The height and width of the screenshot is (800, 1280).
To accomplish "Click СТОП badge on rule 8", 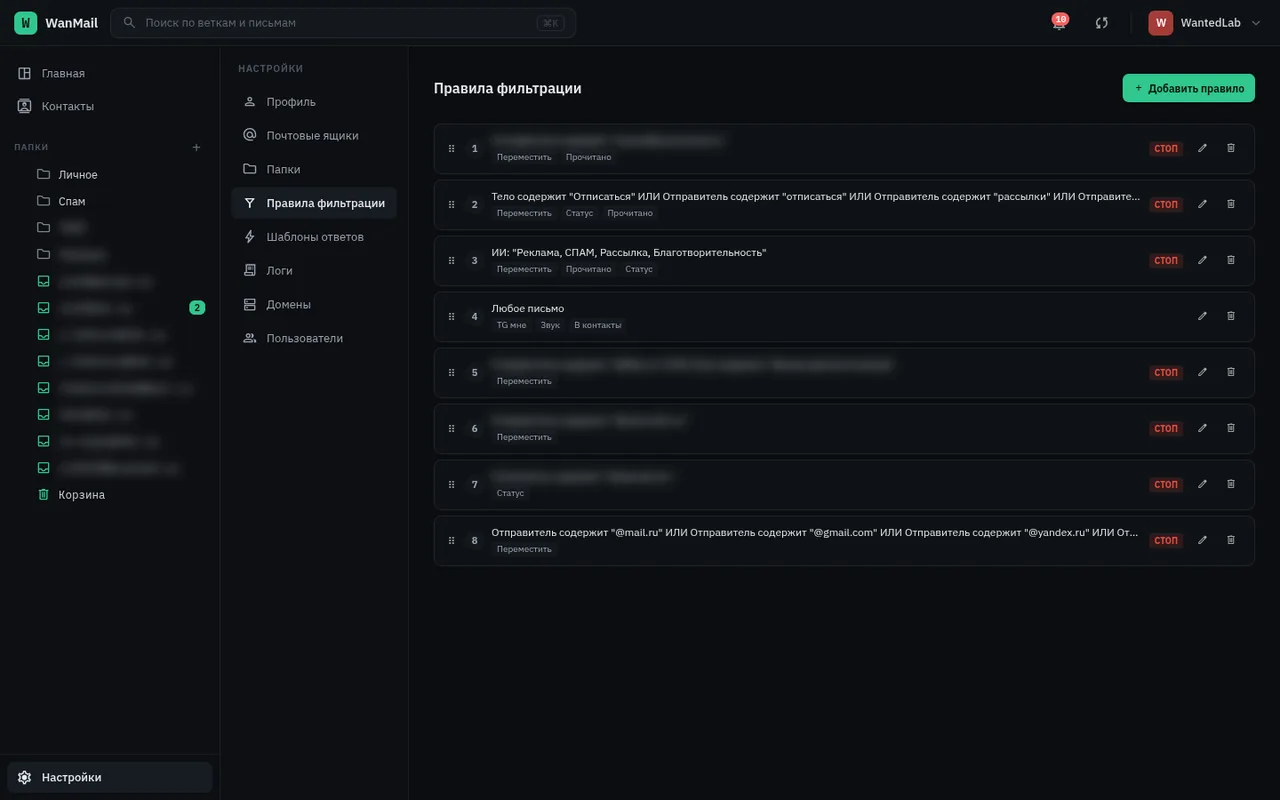I will (x=1166, y=540).
